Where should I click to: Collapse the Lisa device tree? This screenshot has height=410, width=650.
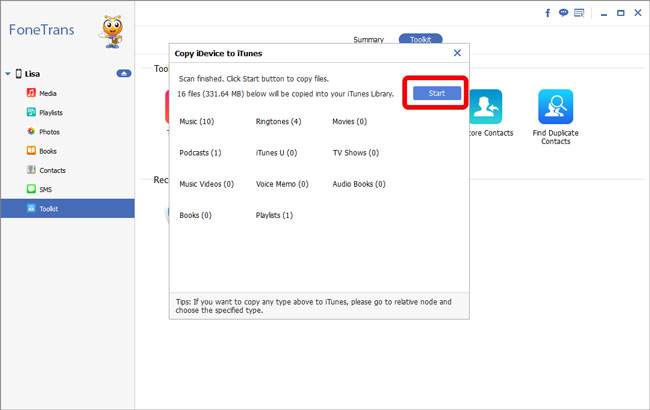coord(7,74)
